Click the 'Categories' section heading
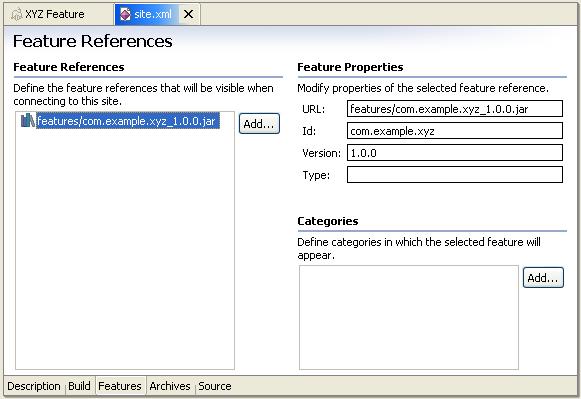Image resolution: width=581 pixels, height=399 pixels. 328,221
